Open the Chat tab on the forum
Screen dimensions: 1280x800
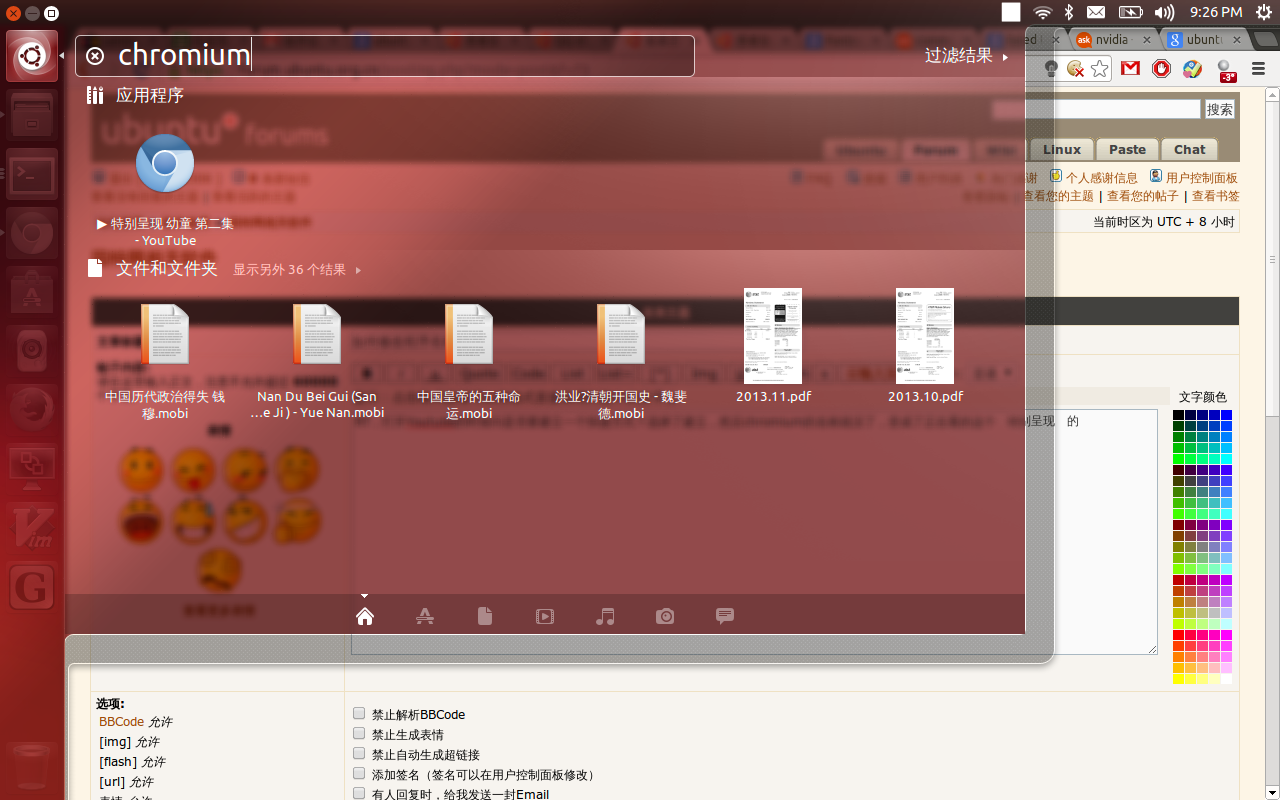1190,149
